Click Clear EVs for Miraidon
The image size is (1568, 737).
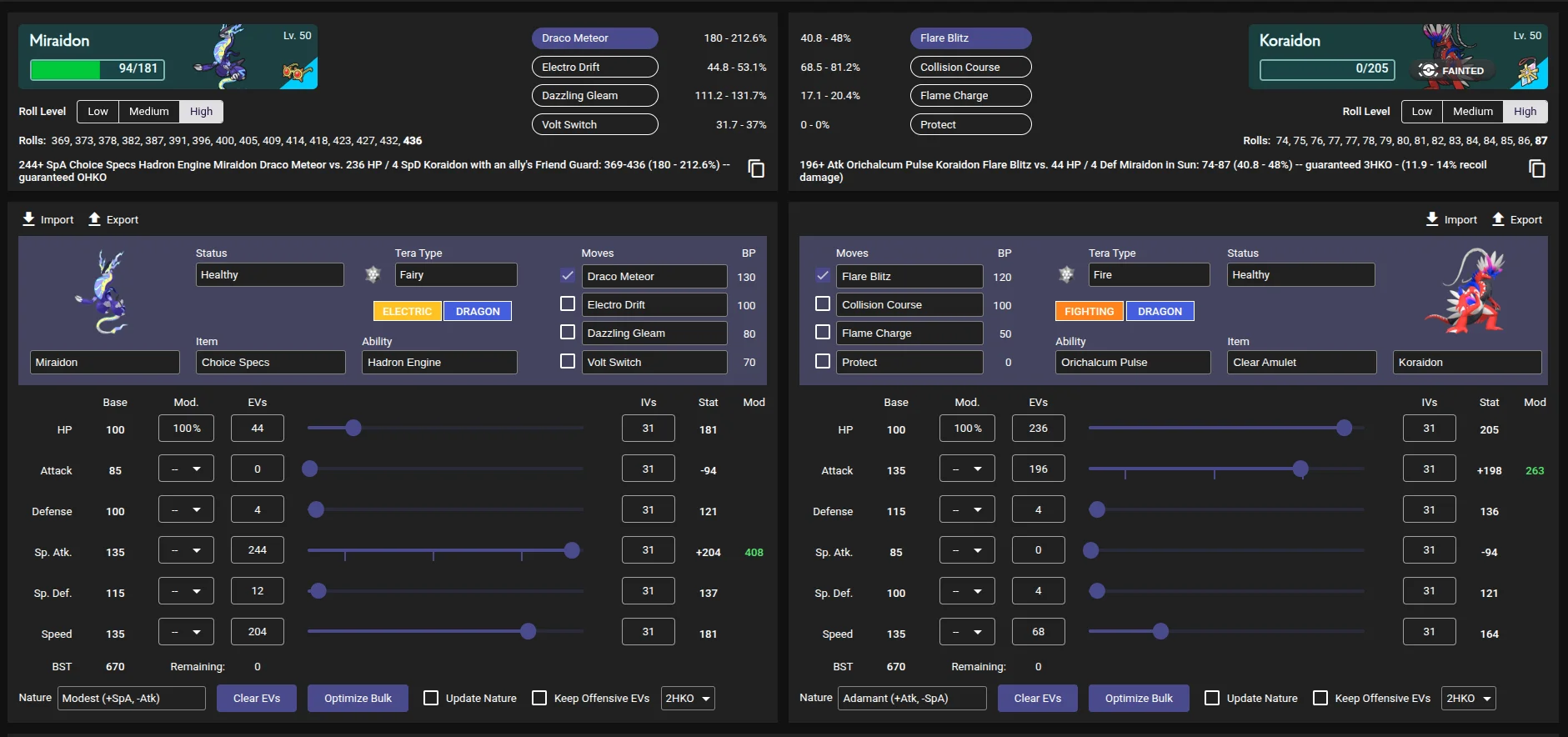[257, 698]
